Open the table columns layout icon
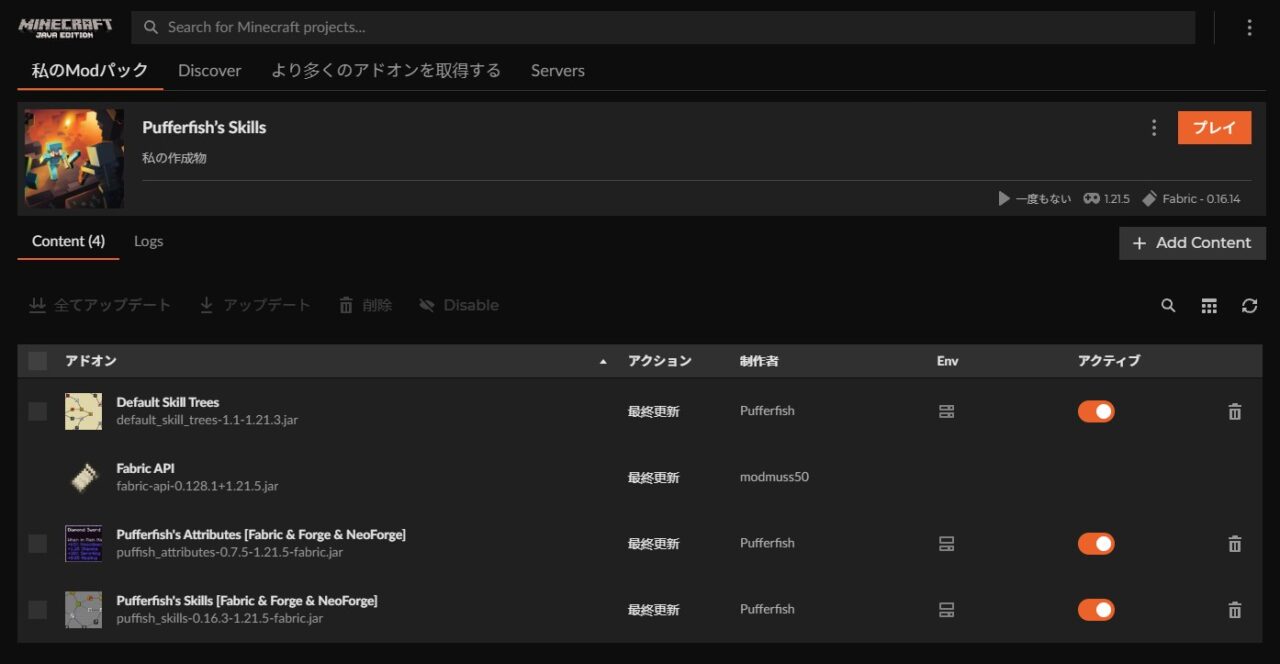The width and height of the screenshot is (1280, 664). click(1209, 306)
